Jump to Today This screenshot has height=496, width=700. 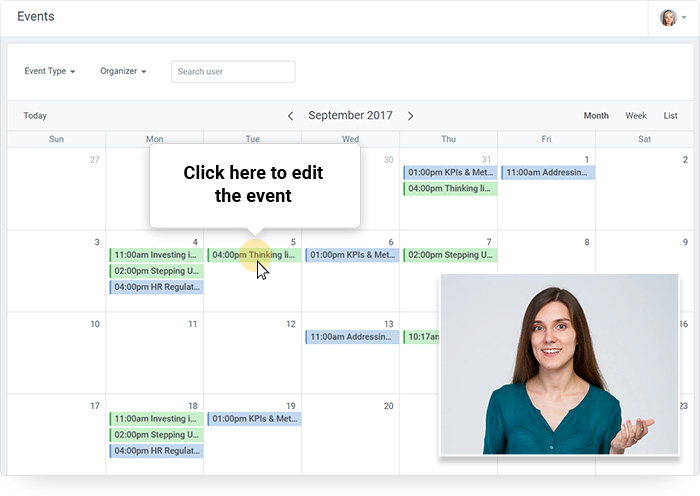pos(35,116)
